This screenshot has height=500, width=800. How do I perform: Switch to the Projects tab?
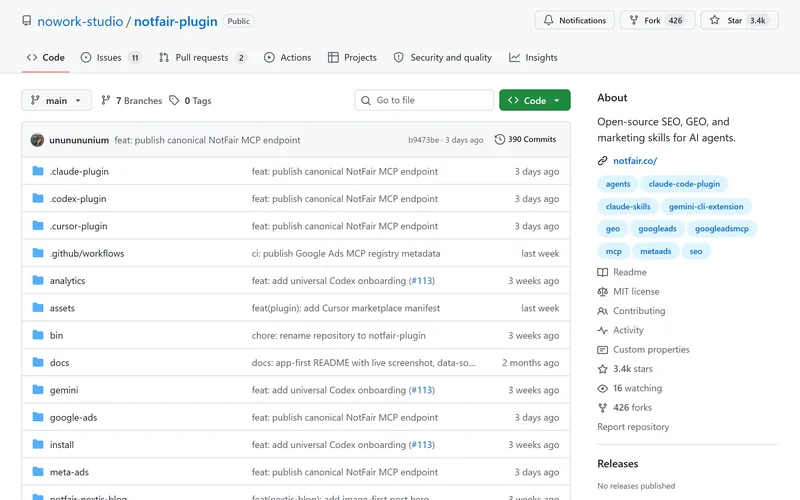click(x=352, y=58)
